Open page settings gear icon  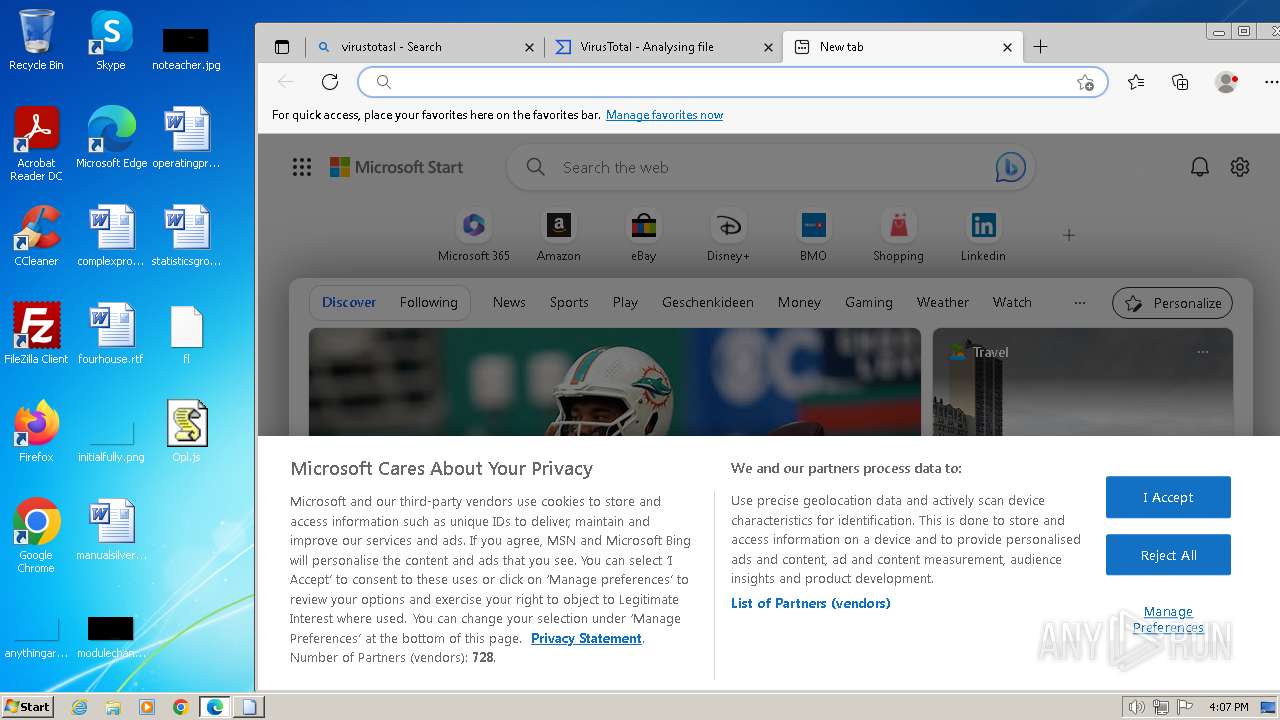coord(1240,167)
